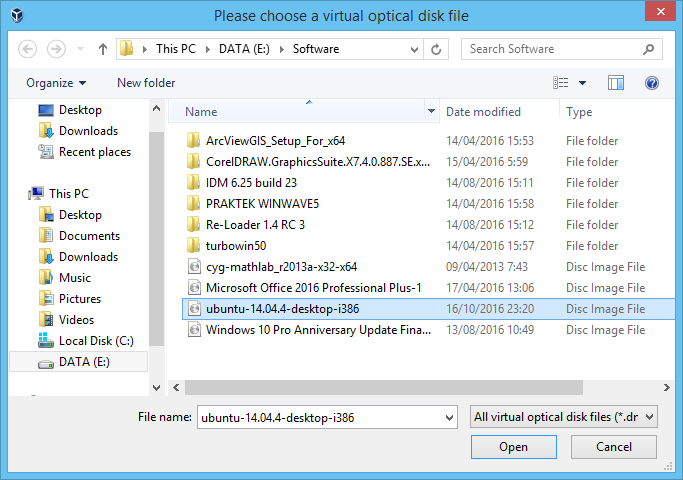Click date 16/10/2016 23:20 cell
The width and height of the screenshot is (683, 480).
[490, 308]
